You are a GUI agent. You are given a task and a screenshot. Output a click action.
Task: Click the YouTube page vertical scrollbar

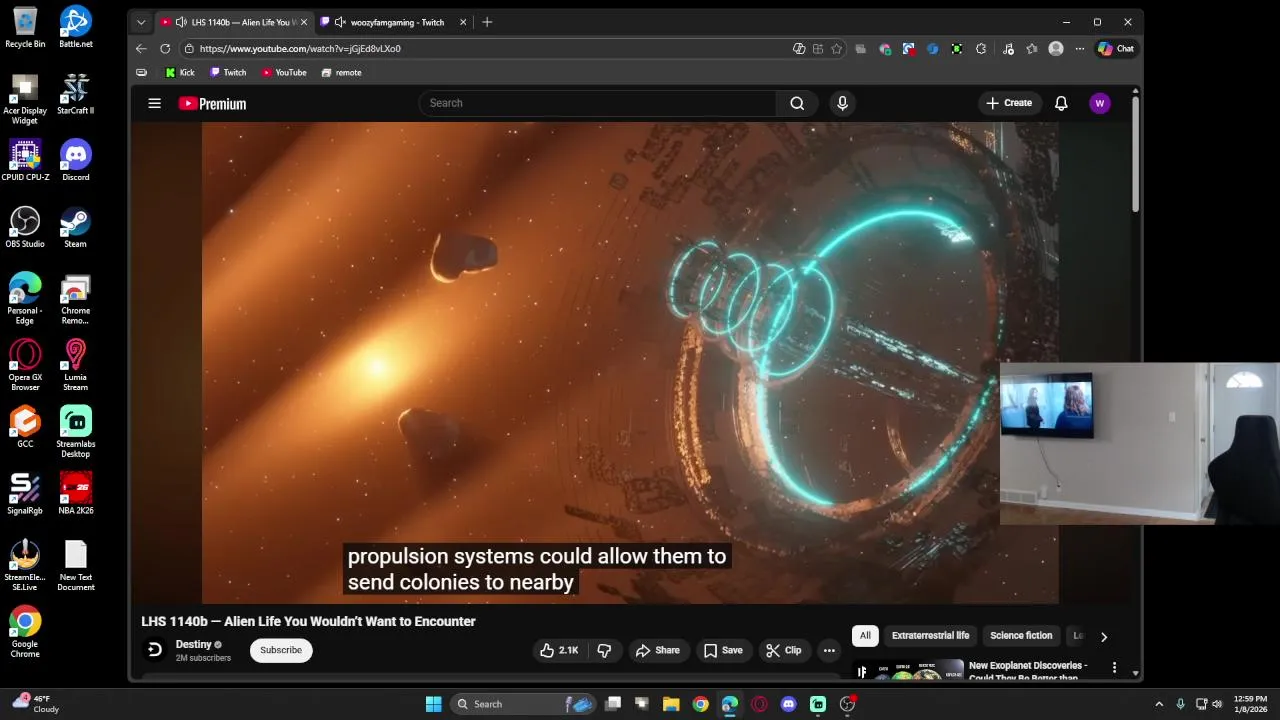(1135, 155)
